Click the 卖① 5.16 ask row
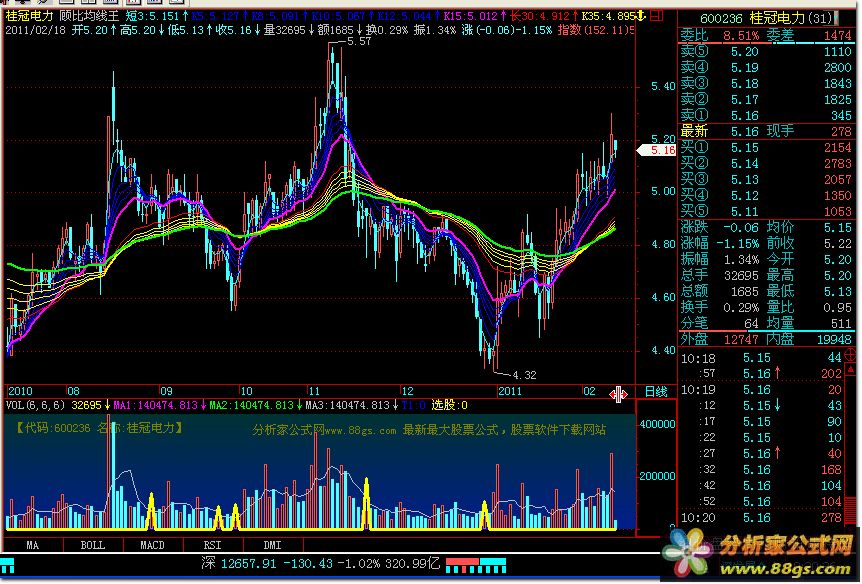The width and height of the screenshot is (862, 584). click(x=766, y=115)
